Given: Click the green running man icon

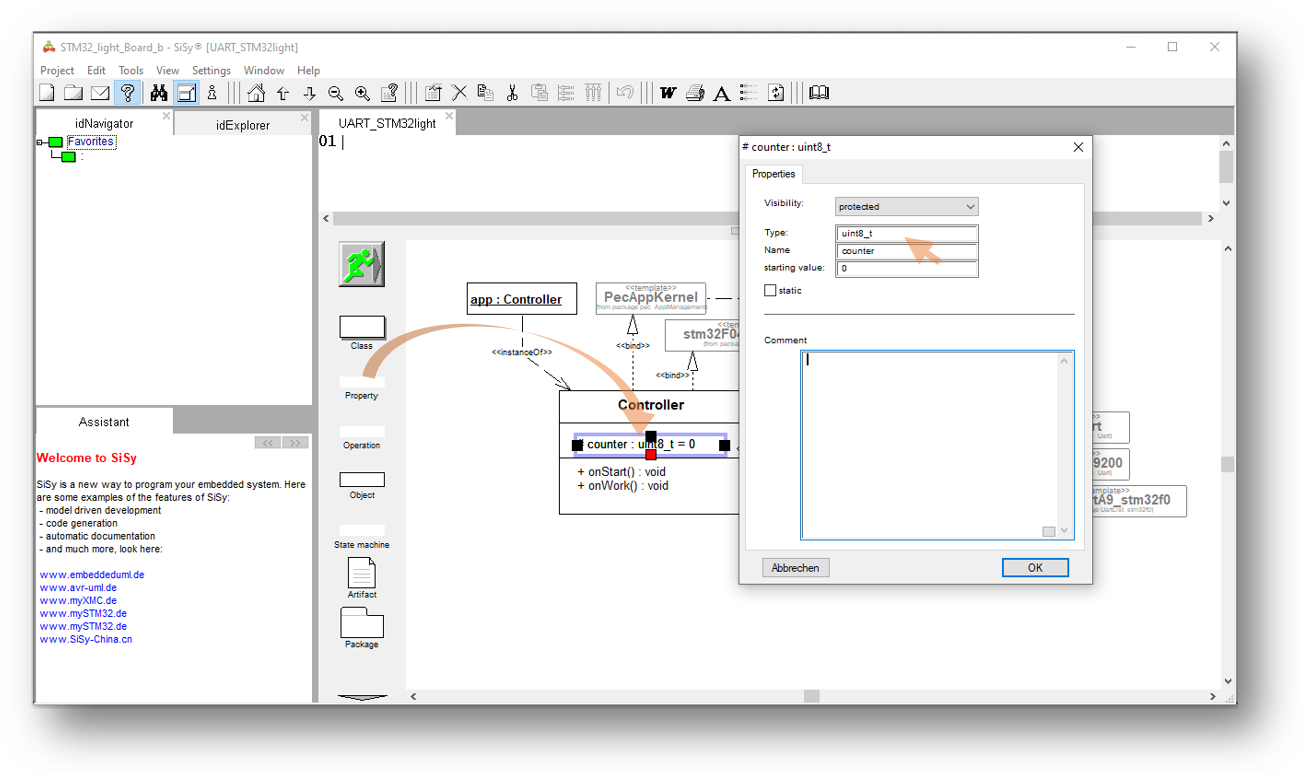Looking at the screenshot, I should point(360,264).
